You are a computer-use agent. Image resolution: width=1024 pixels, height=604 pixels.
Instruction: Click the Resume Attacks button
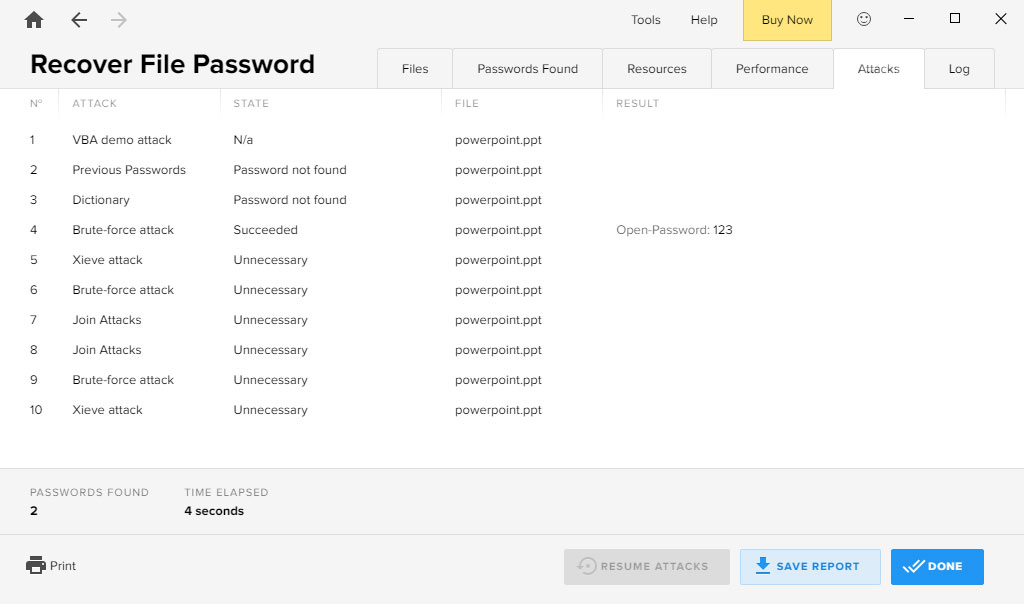click(646, 566)
